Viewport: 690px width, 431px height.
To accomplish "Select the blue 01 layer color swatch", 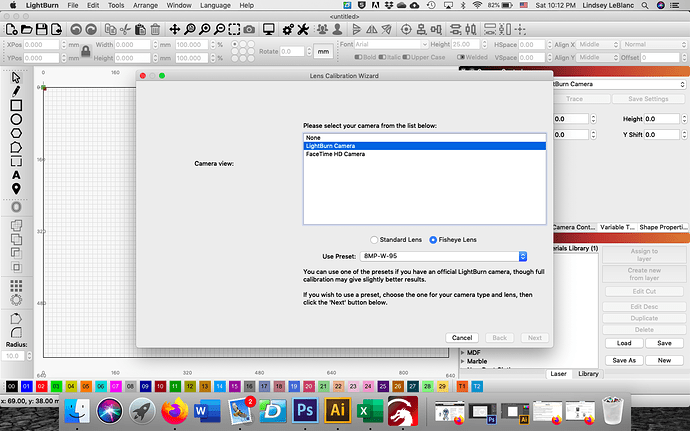I will pyautogui.click(x=26, y=387).
